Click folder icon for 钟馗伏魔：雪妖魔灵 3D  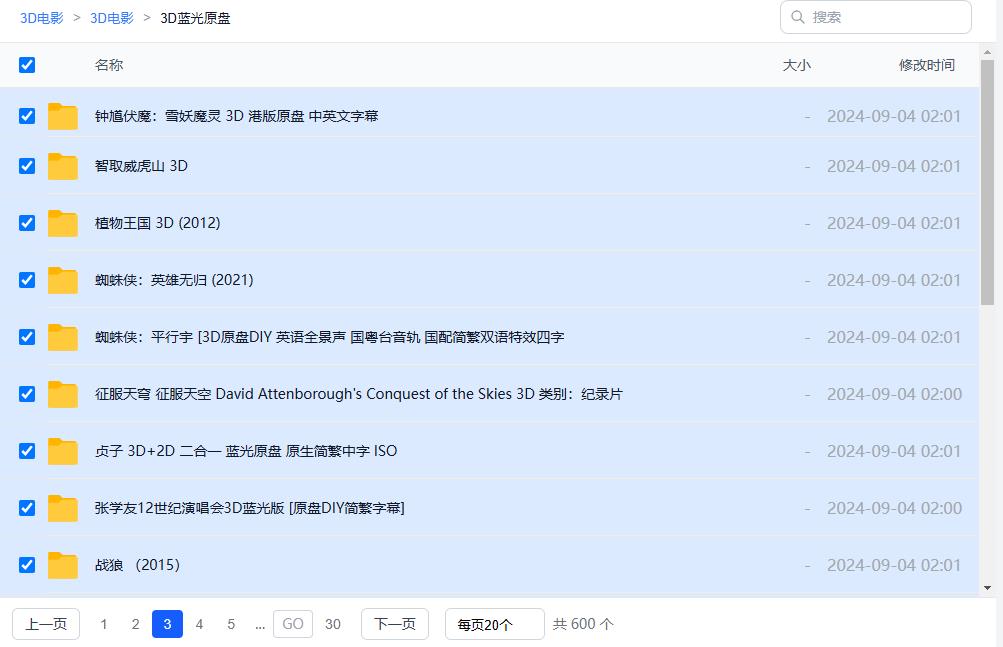[62, 117]
